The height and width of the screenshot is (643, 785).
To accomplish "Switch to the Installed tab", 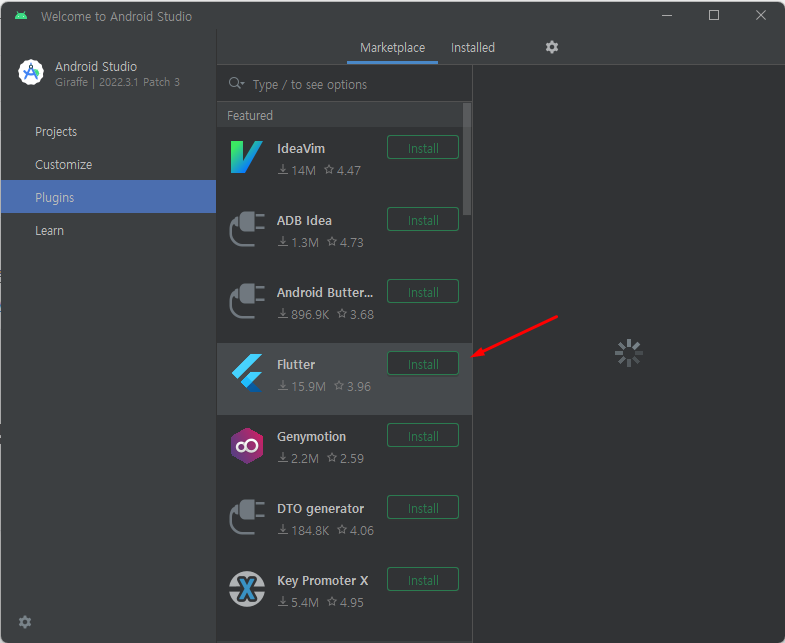I will [473, 48].
